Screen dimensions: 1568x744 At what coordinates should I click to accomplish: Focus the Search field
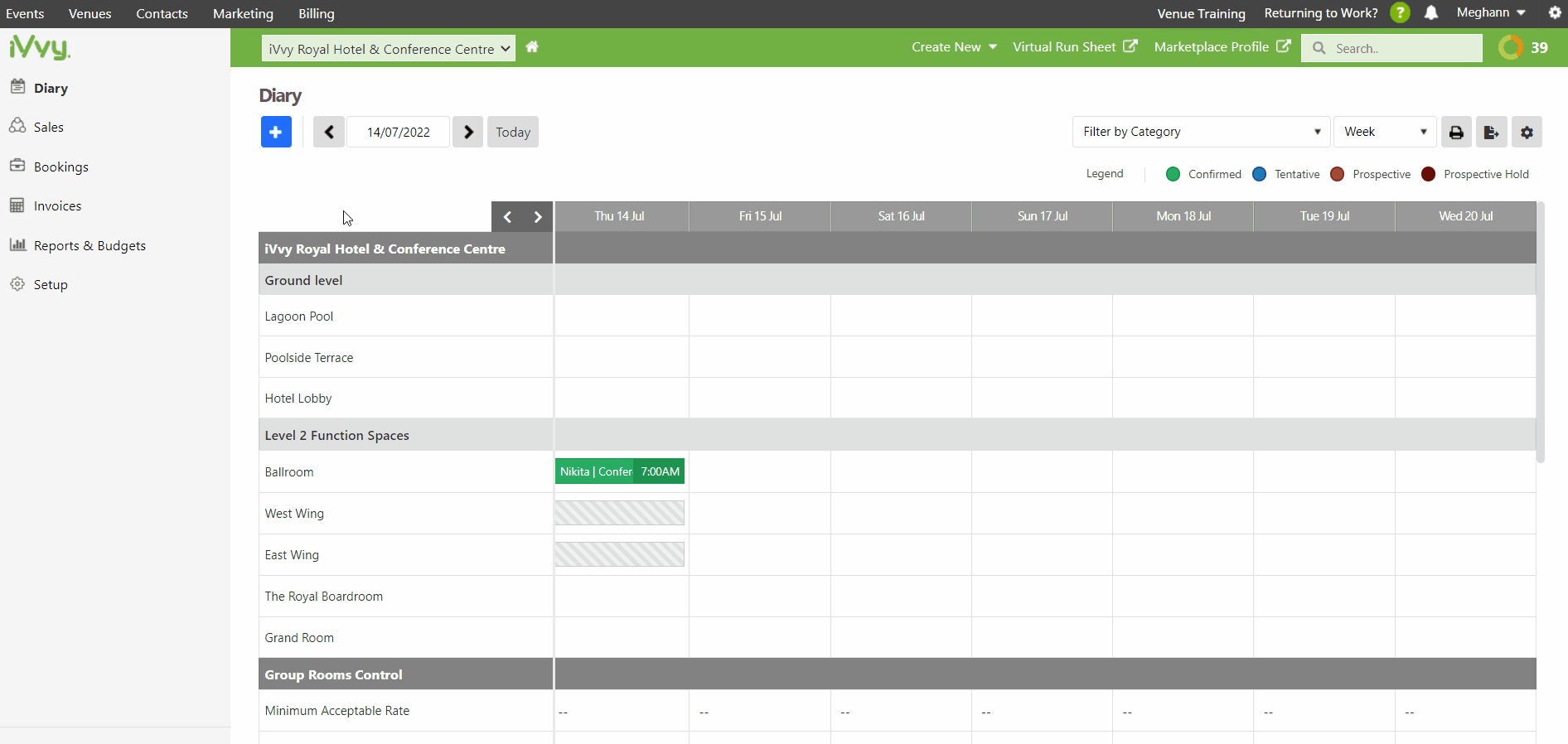point(1391,48)
